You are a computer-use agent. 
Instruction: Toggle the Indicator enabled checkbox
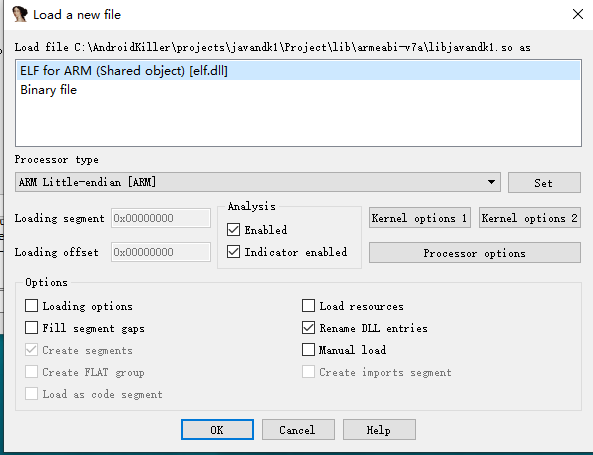233,252
